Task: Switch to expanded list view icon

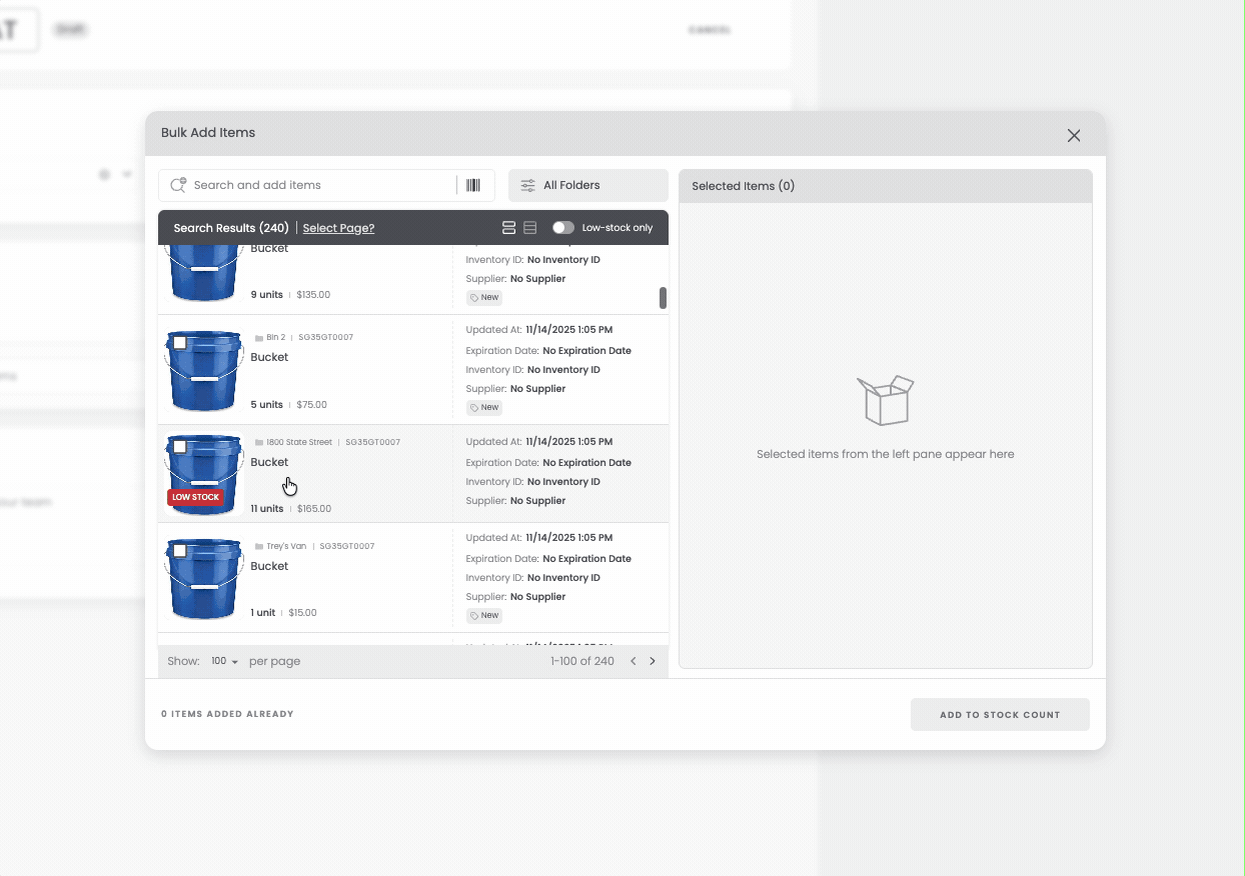Action: pyautogui.click(x=509, y=228)
